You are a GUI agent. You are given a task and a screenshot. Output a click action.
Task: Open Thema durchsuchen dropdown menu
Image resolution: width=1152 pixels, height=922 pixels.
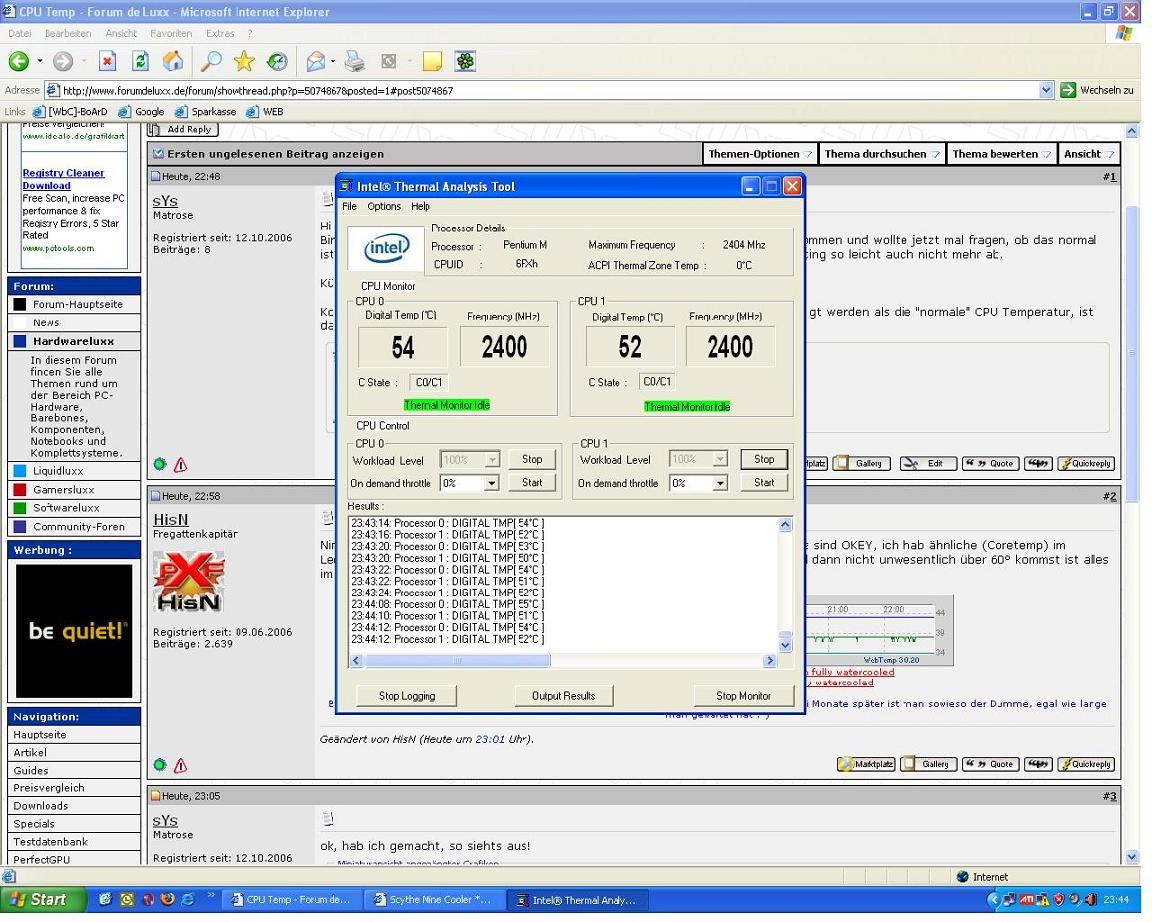click(882, 154)
